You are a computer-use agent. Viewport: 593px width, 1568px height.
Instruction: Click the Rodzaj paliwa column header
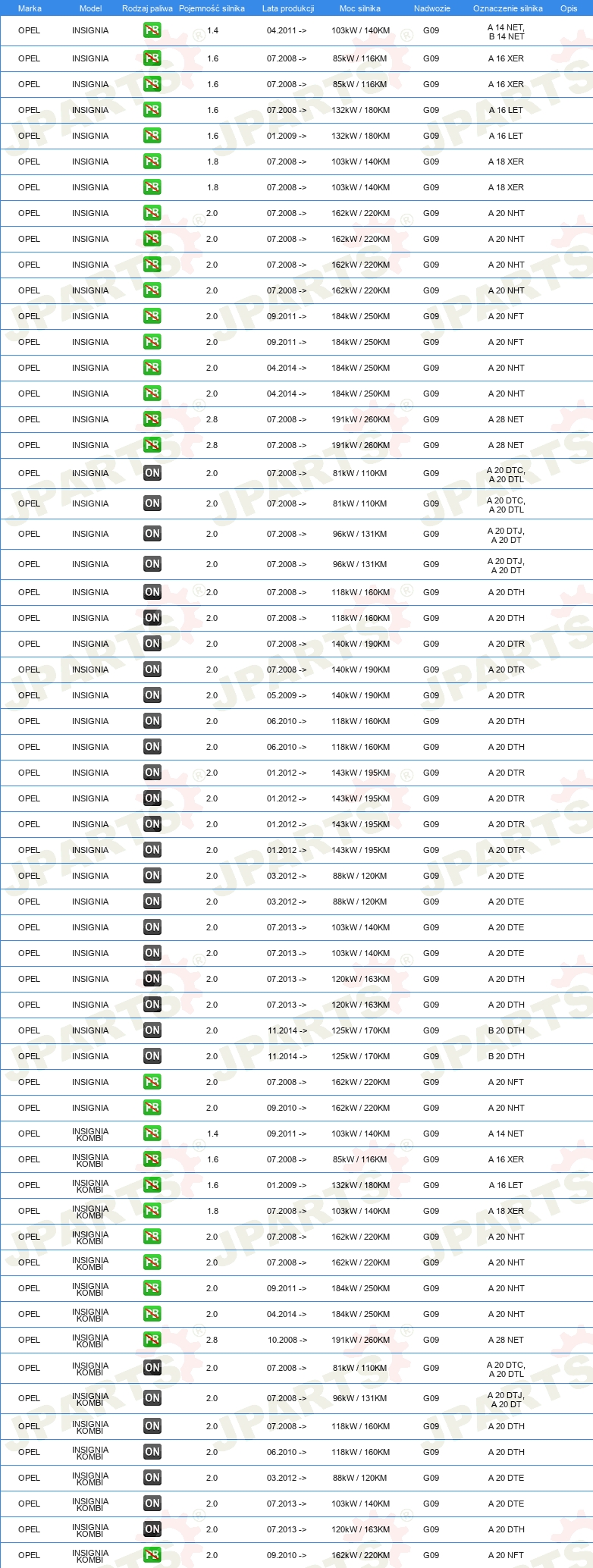click(147, 8)
